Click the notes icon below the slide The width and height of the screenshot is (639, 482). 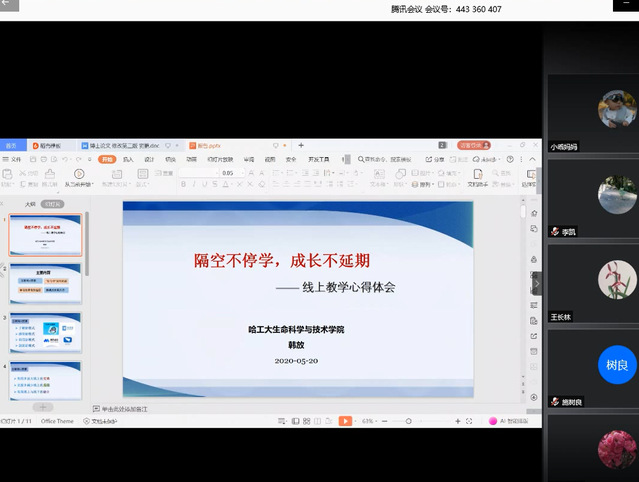(x=95, y=408)
